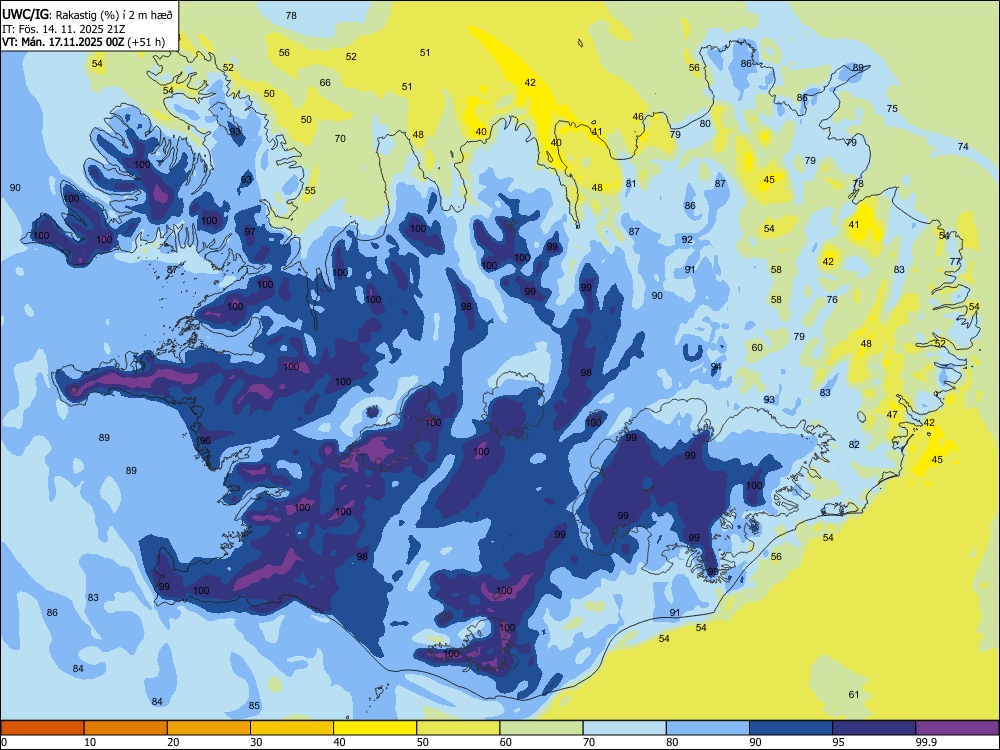Click the ocean value '85'

tap(254, 705)
